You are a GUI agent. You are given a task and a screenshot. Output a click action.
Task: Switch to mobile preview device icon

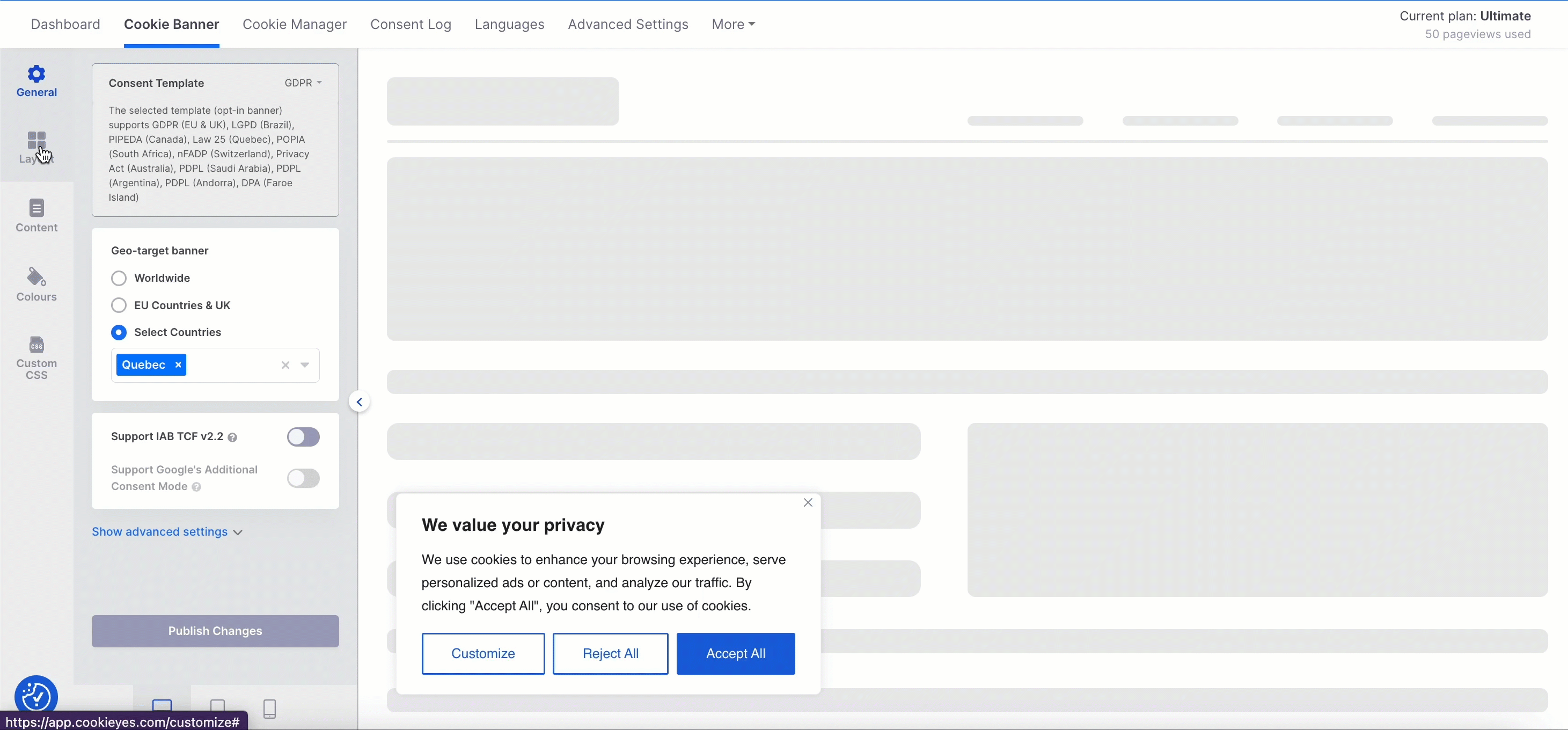pos(270,708)
